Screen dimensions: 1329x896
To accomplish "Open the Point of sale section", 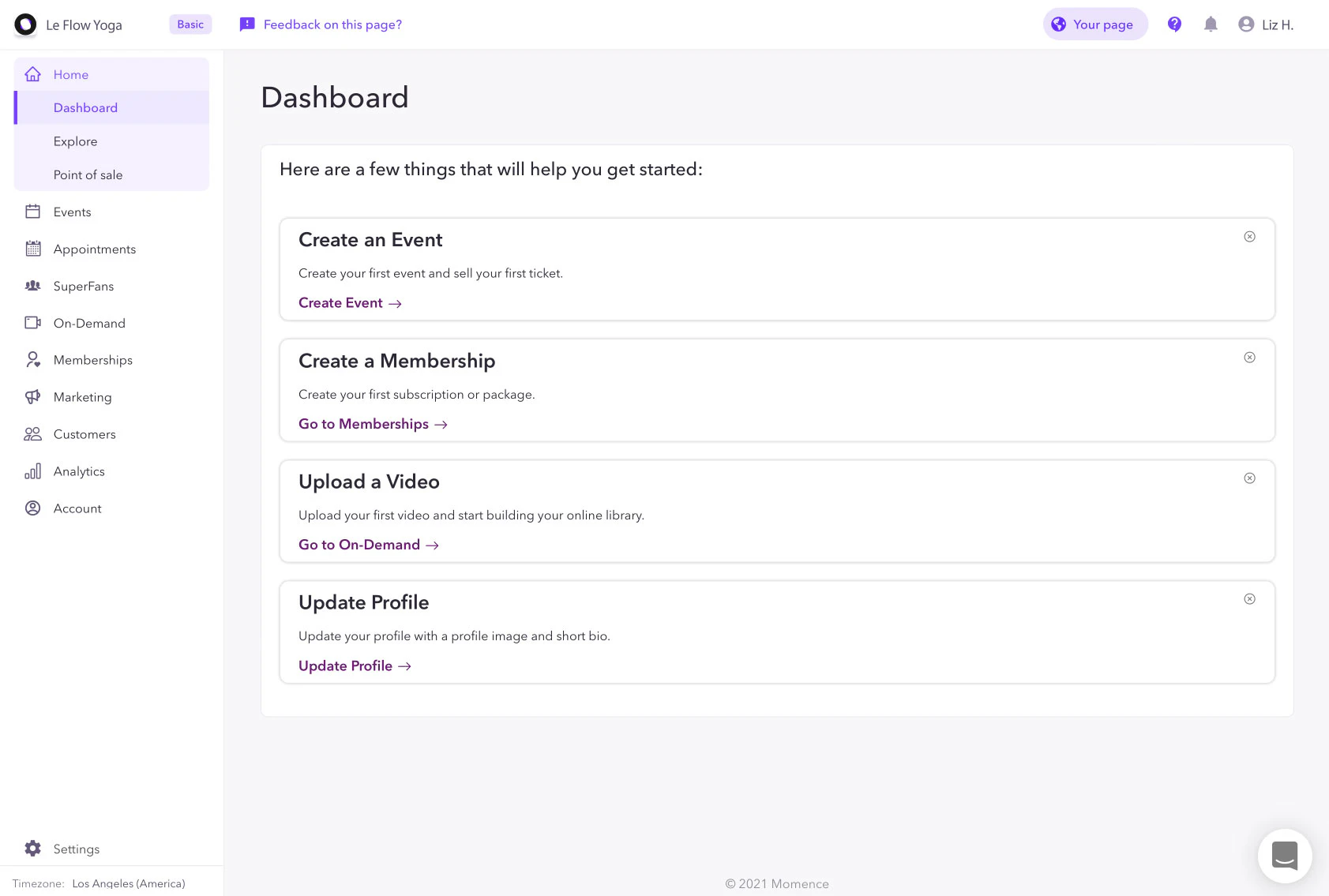I will click(x=88, y=174).
